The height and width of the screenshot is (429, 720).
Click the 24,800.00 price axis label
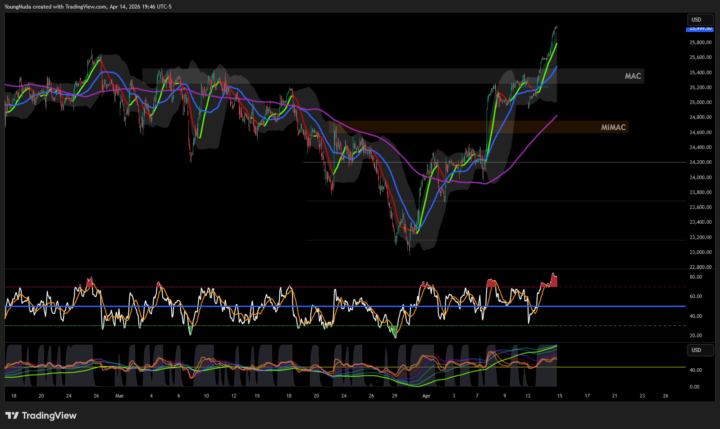(x=700, y=117)
